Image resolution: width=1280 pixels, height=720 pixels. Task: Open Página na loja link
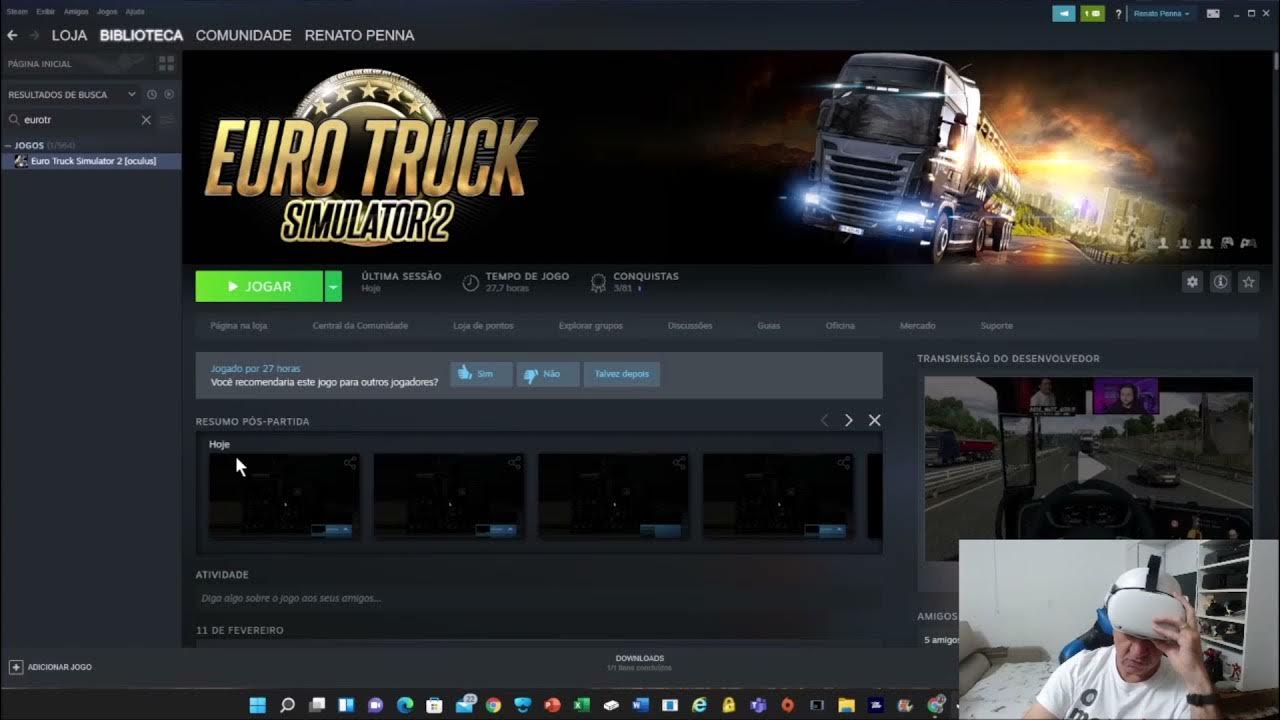tap(239, 325)
